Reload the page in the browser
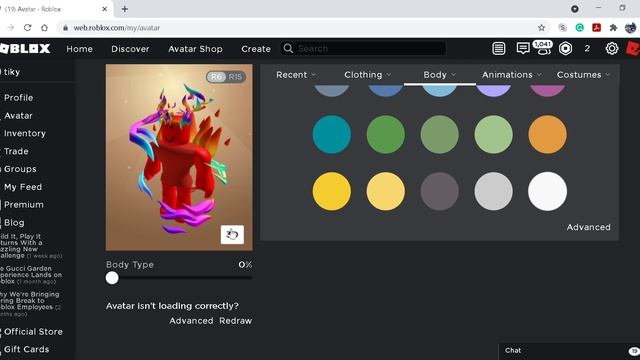Image resolution: width=640 pixels, height=360 pixels. pos(27,28)
